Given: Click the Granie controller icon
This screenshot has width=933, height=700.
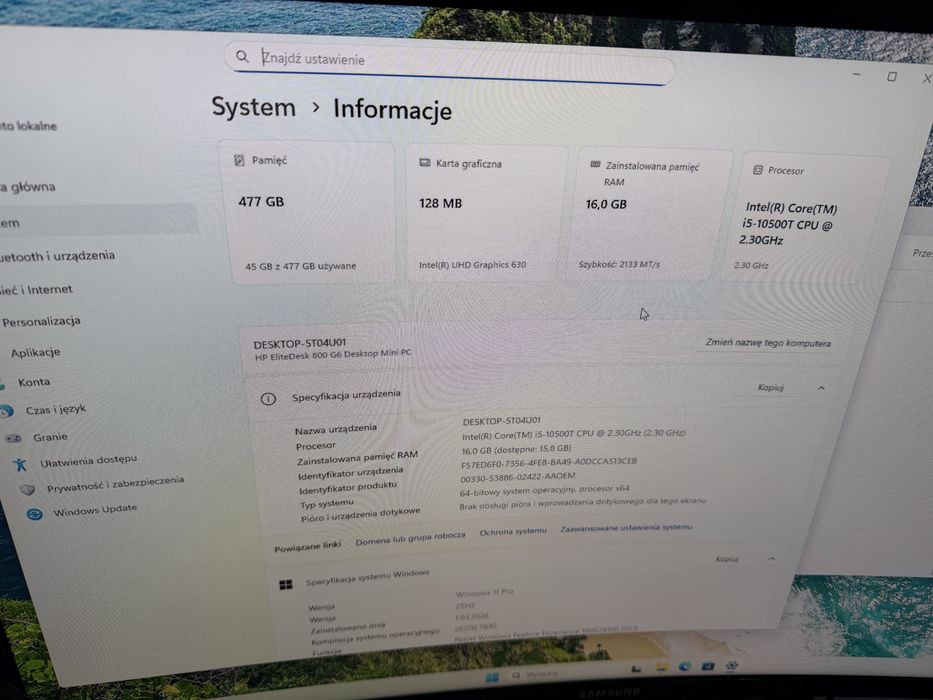Looking at the screenshot, I should tap(14, 439).
